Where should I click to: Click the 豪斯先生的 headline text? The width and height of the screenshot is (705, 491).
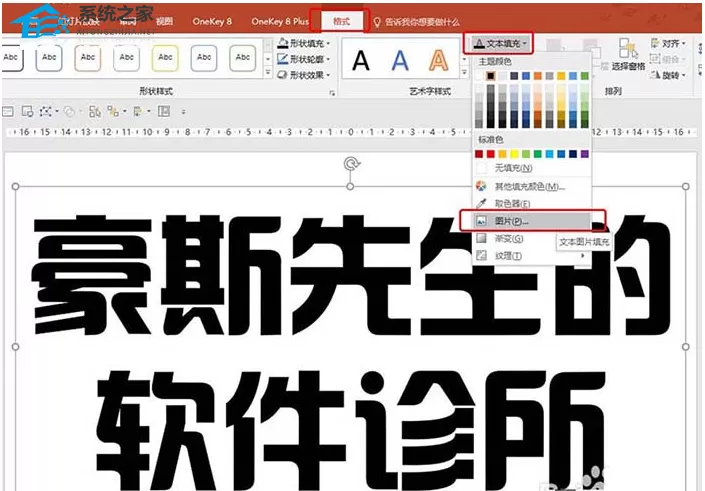pyautogui.click(x=352, y=275)
